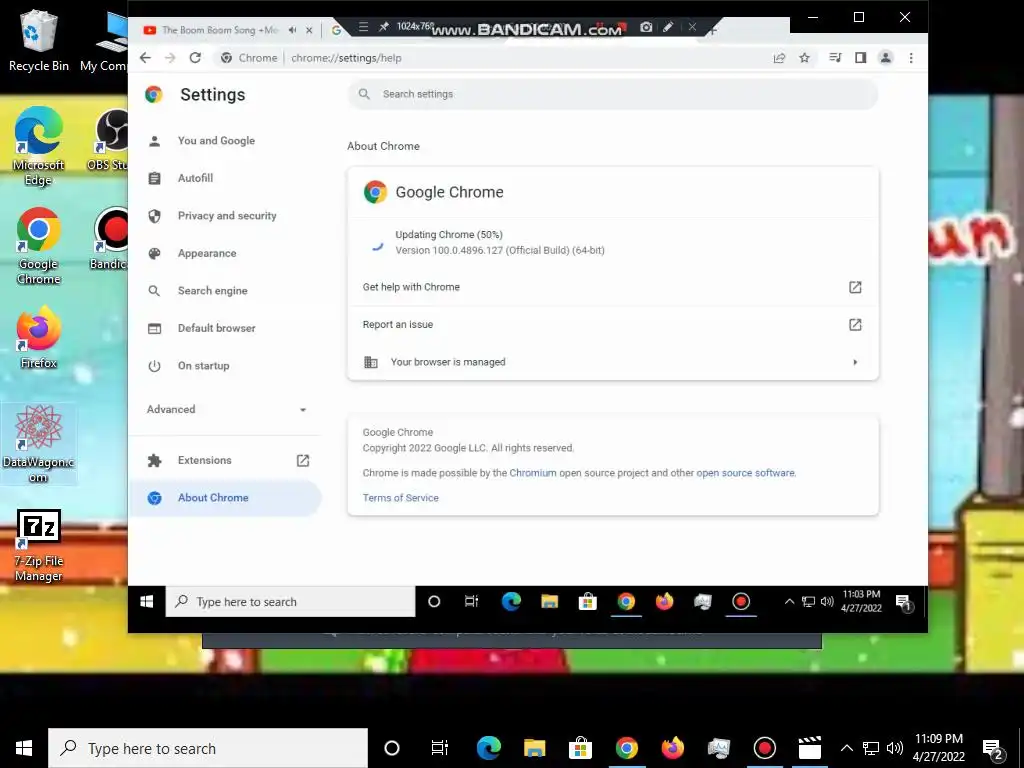Image resolution: width=1024 pixels, height=768 pixels.
Task: Click Firefox icon on inner recorded taskbar
Action: pyautogui.click(x=664, y=601)
